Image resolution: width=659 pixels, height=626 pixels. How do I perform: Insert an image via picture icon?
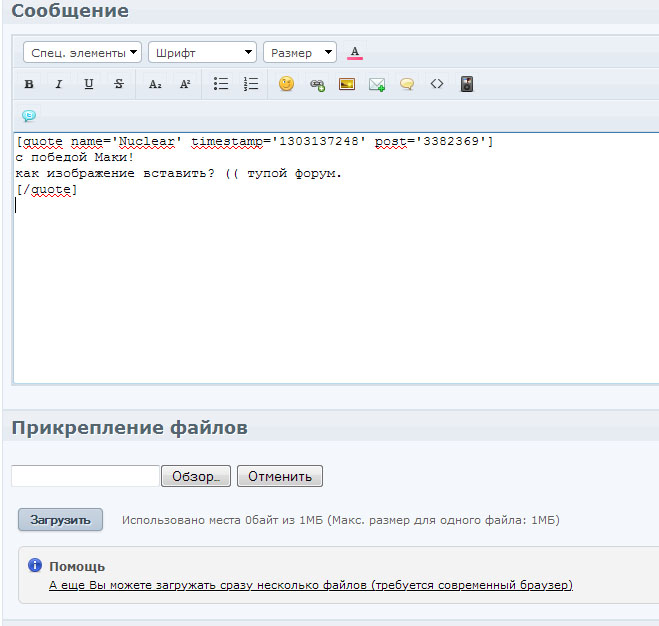[x=347, y=84]
